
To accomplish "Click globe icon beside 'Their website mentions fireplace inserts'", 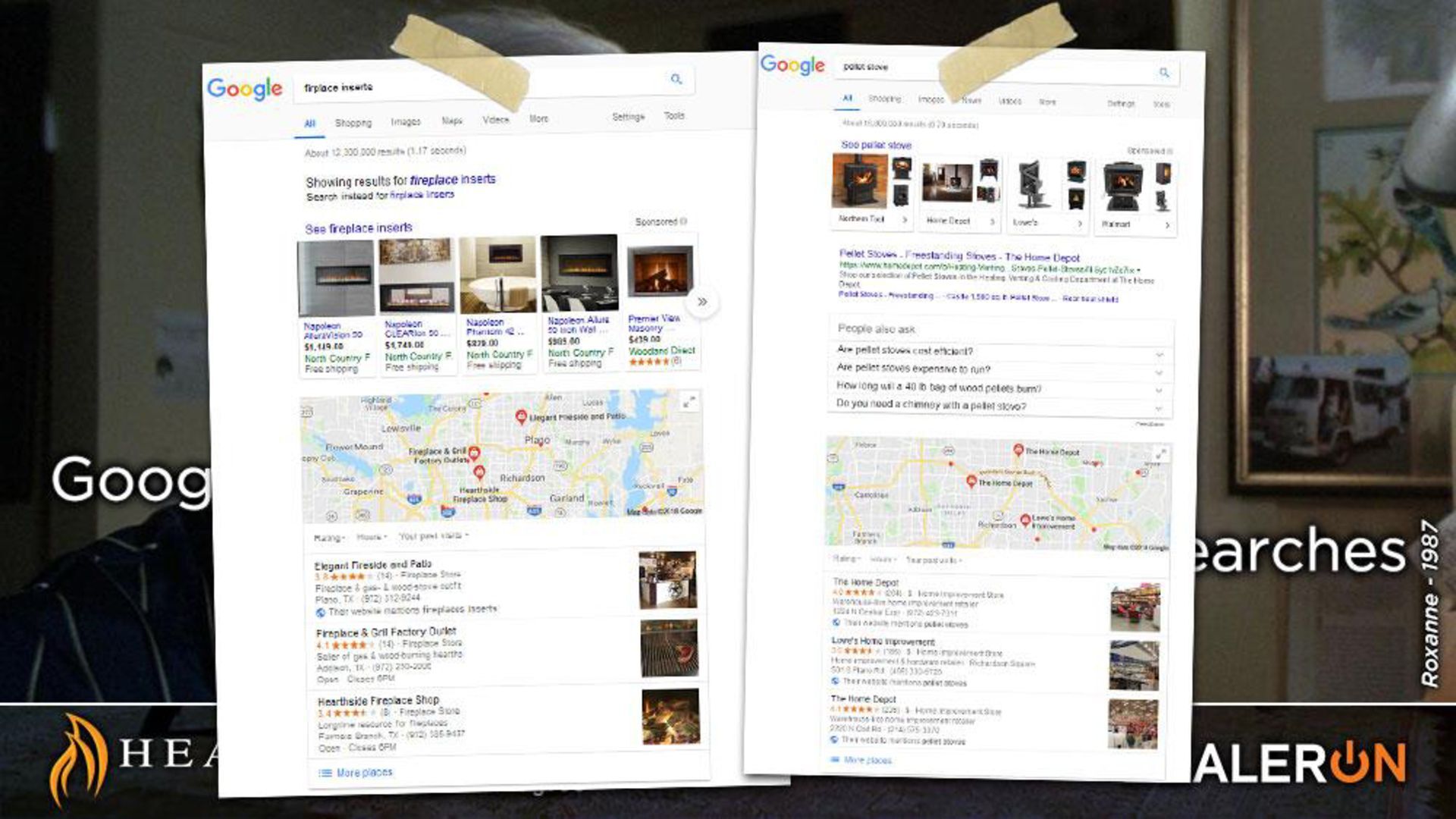I will [x=320, y=612].
